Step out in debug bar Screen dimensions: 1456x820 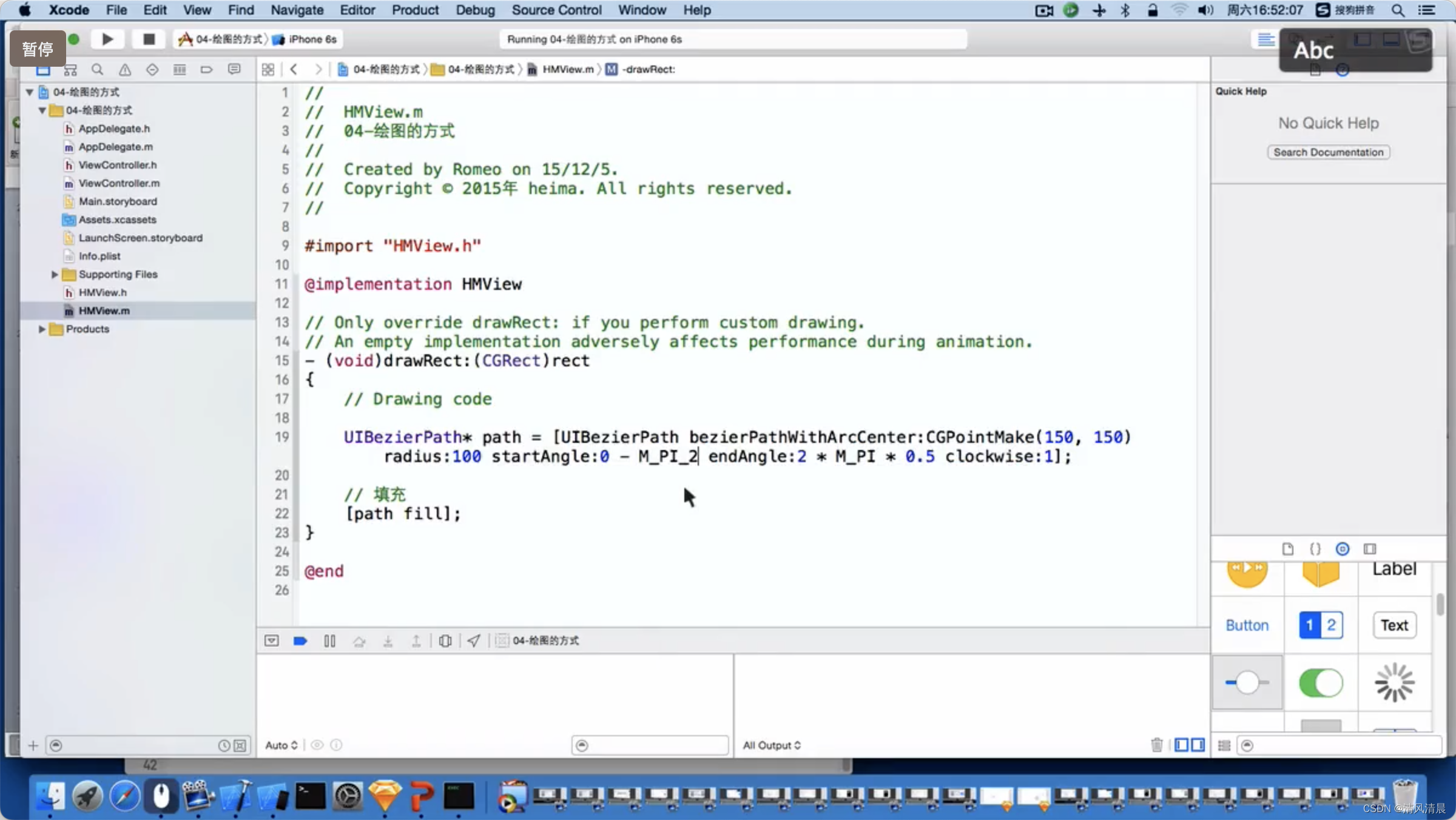tap(416, 641)
